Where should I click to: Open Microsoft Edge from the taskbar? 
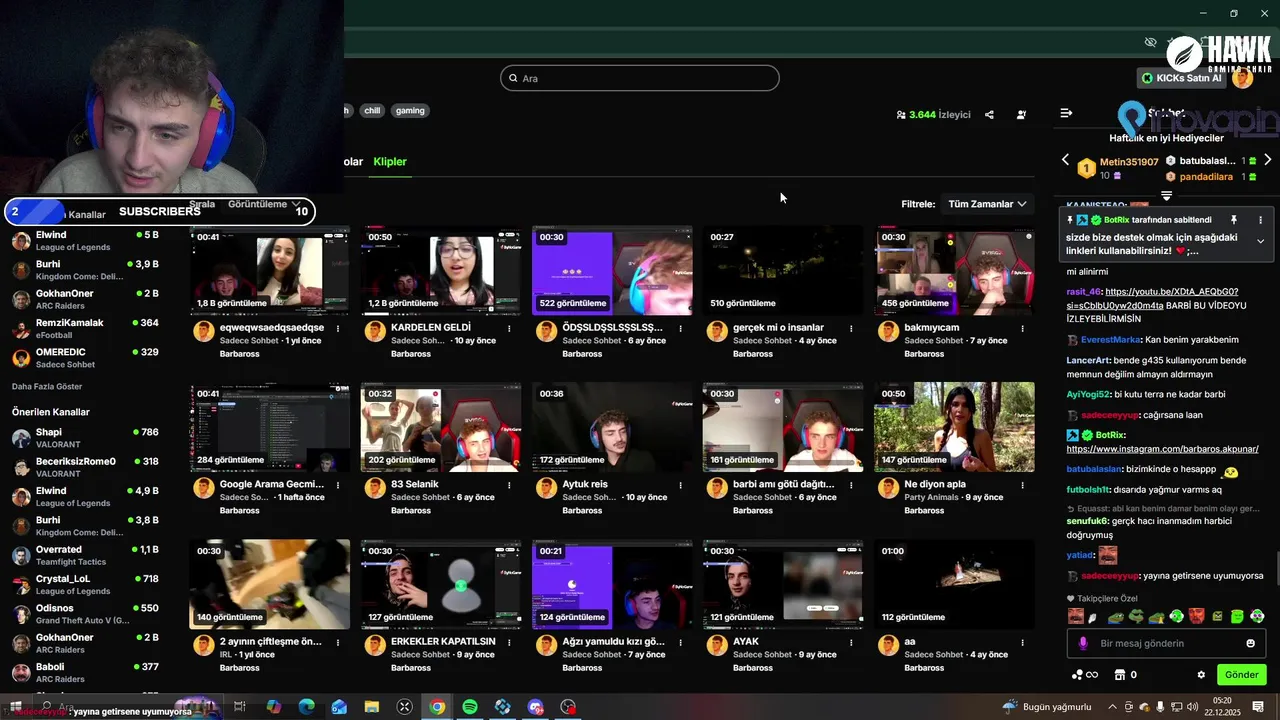307,707
